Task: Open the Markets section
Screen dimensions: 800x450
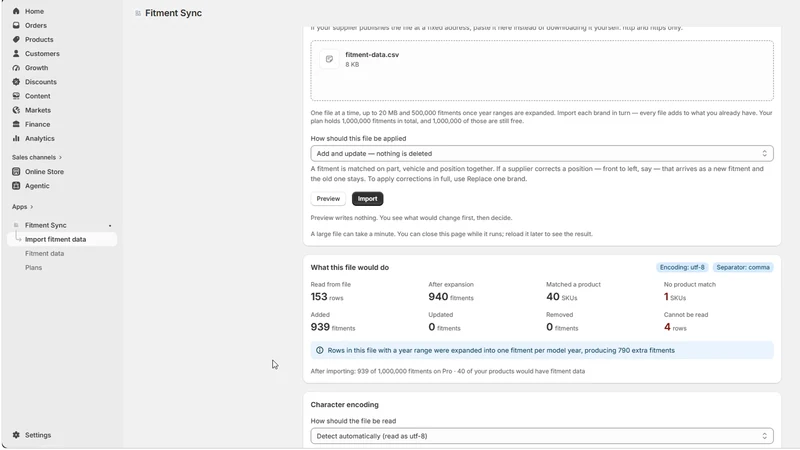Action: point(38,110)
